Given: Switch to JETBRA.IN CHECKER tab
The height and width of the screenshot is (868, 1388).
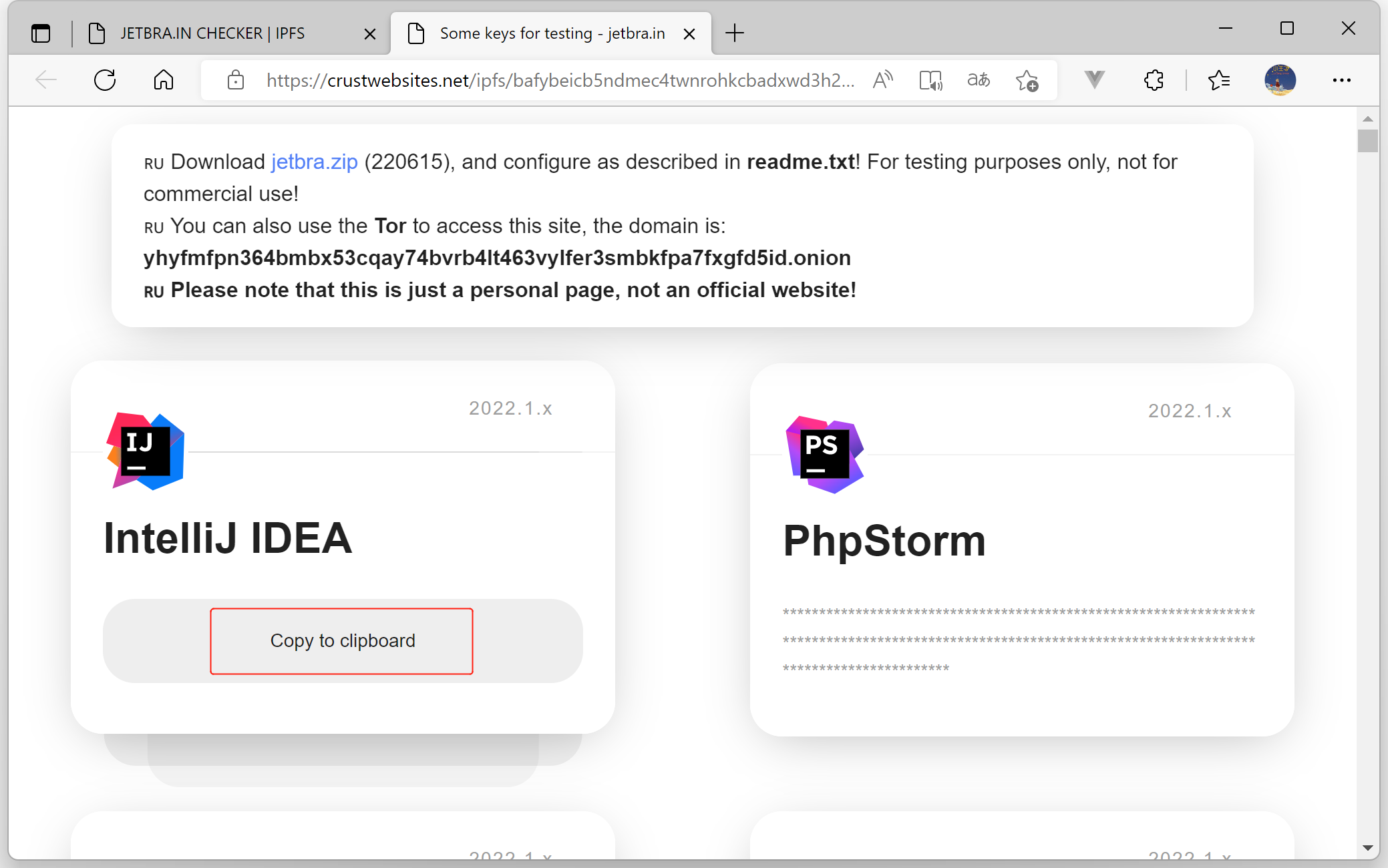Looking at the screenshot, I should [x=212, y=33].
